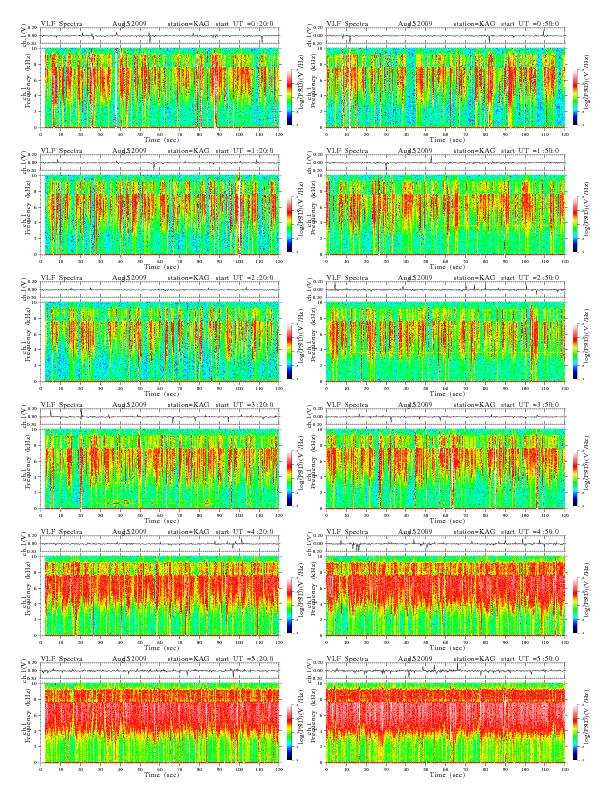Click "VLF Spectra" heading of the 0:20:0 panel
This screenshot has width=612, height=792.
tap(61, 24)
